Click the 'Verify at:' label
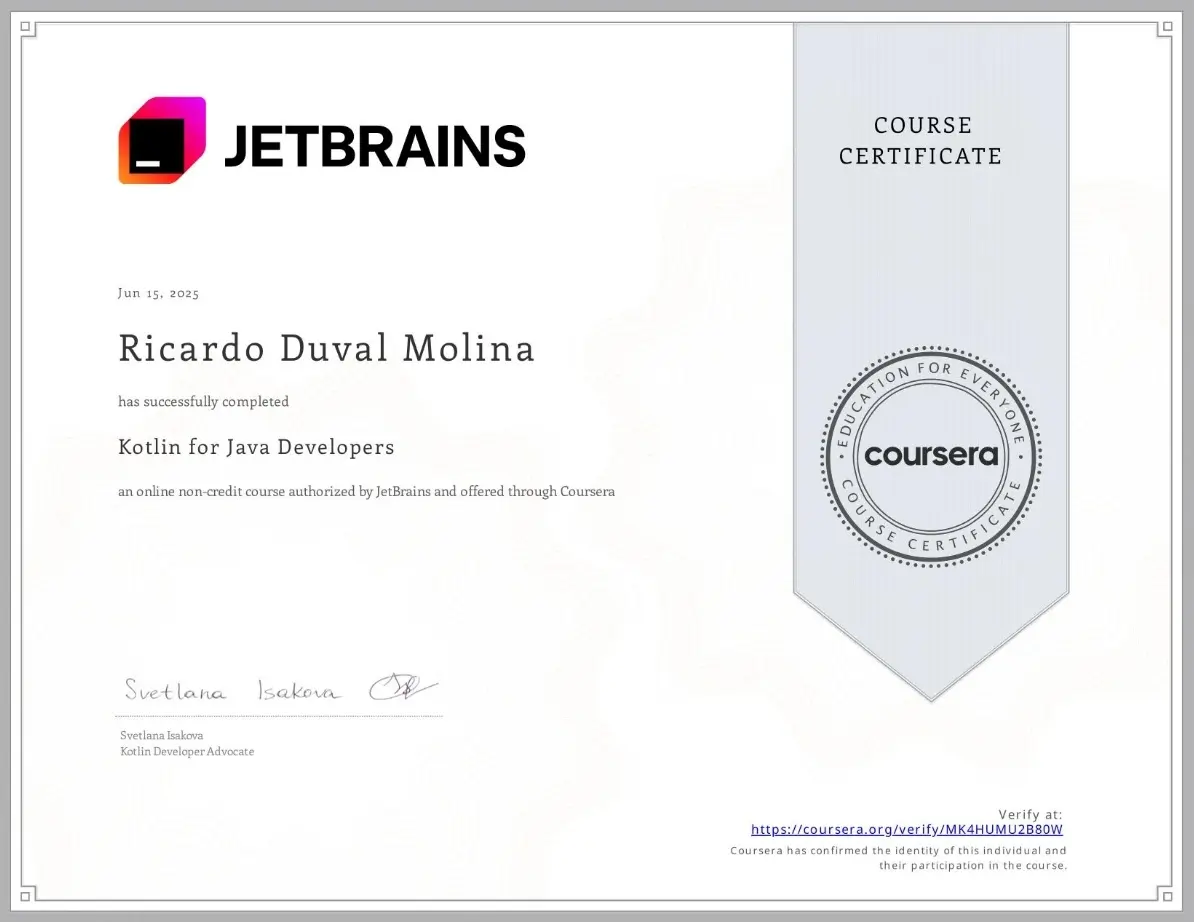 coord(1030,815)
